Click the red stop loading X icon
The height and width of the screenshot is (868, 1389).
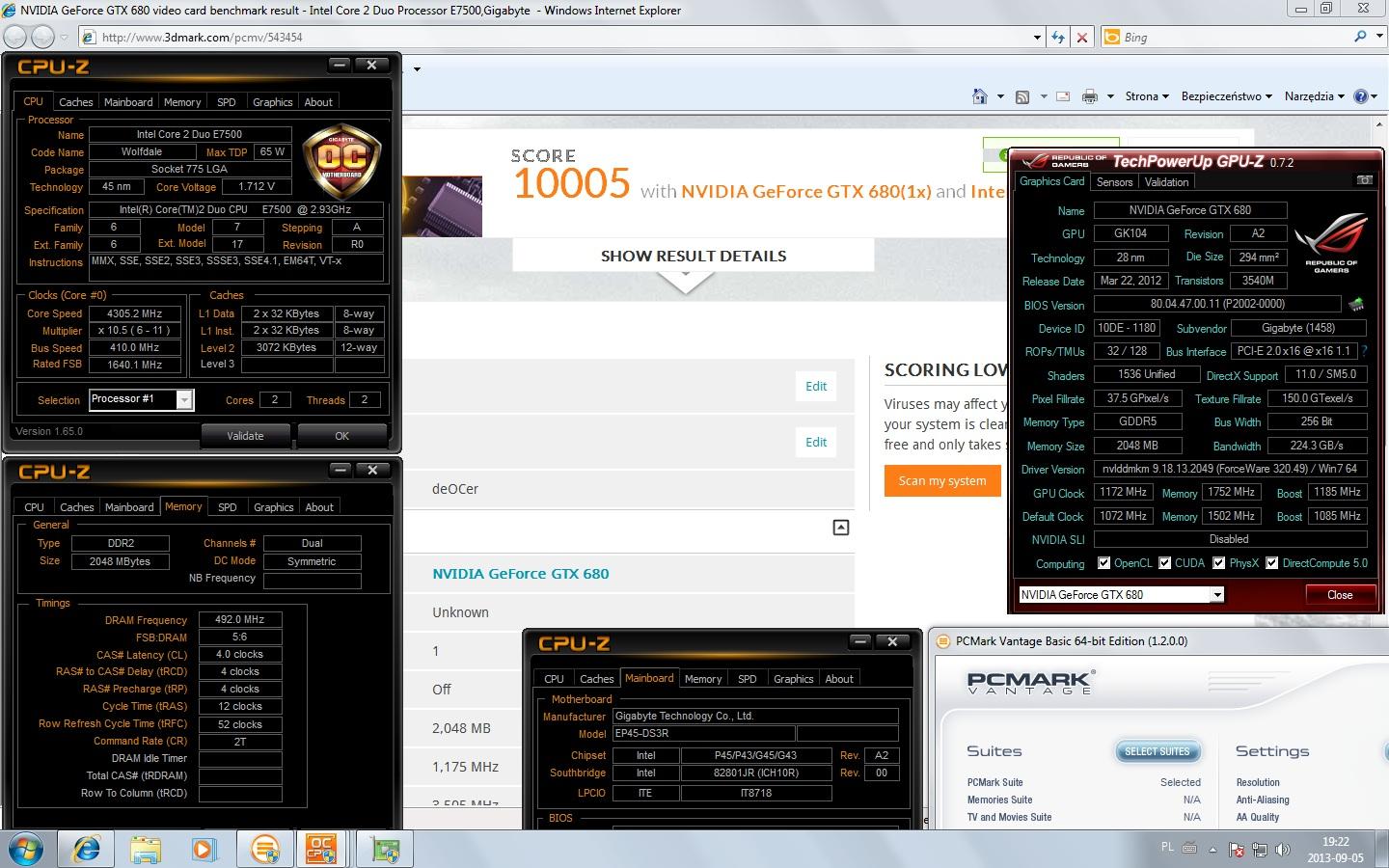pyautogui.click(x=1082, y=38)
